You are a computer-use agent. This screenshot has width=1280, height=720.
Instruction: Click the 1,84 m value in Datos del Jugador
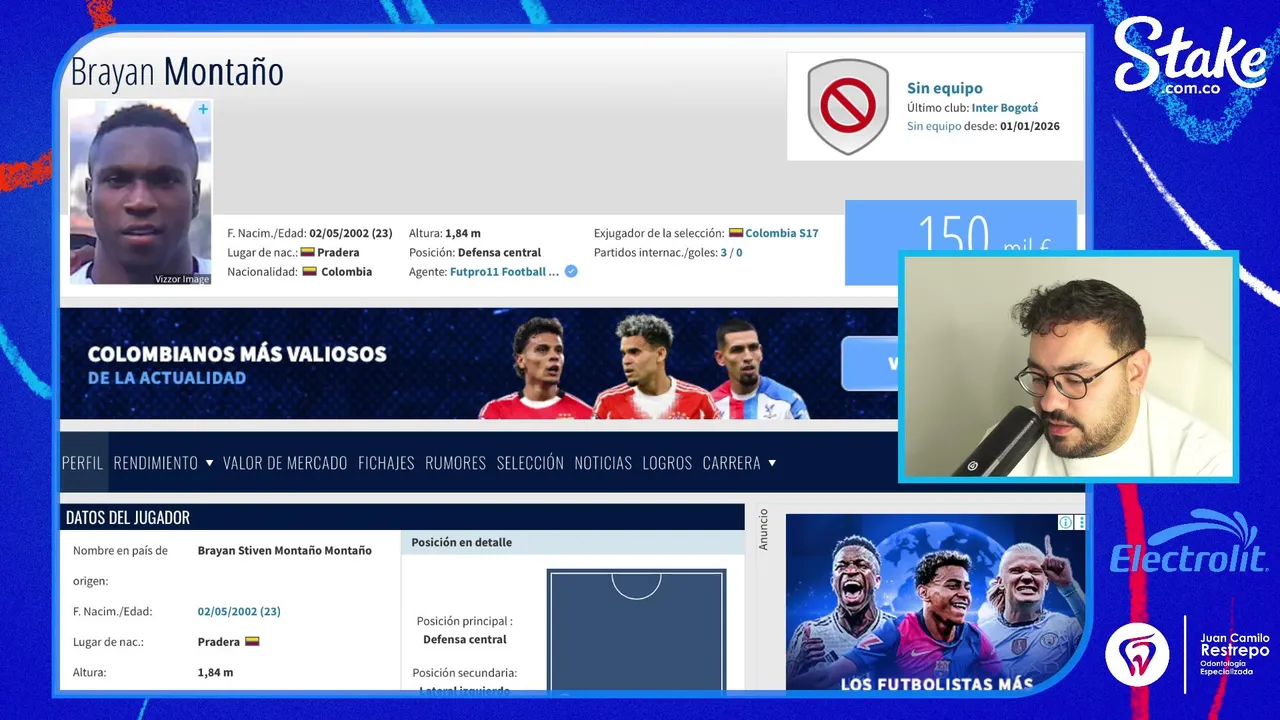tap(215, 672)
